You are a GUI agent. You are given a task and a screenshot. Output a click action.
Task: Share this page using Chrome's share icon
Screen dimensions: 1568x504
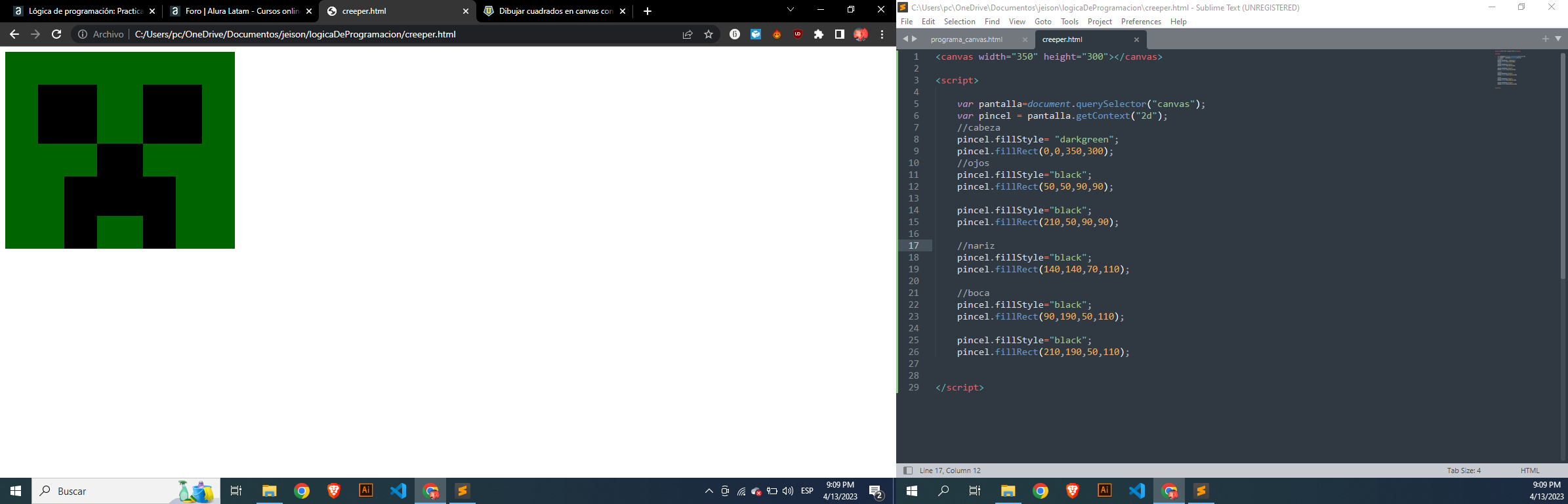tap(688, 34)
